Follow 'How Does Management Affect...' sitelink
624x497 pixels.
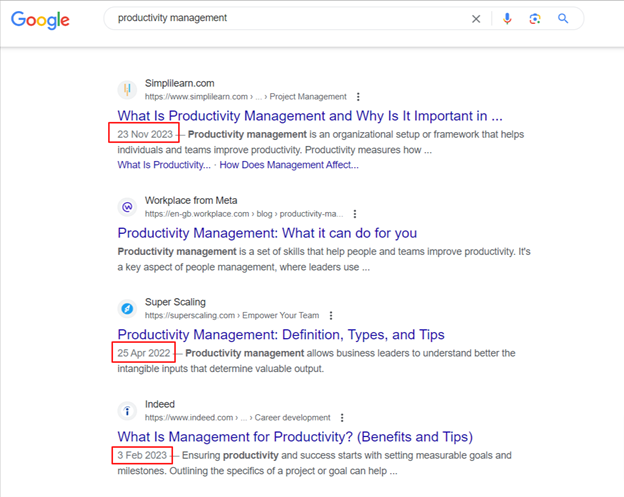pyautogui.click(x=289, y=165)
